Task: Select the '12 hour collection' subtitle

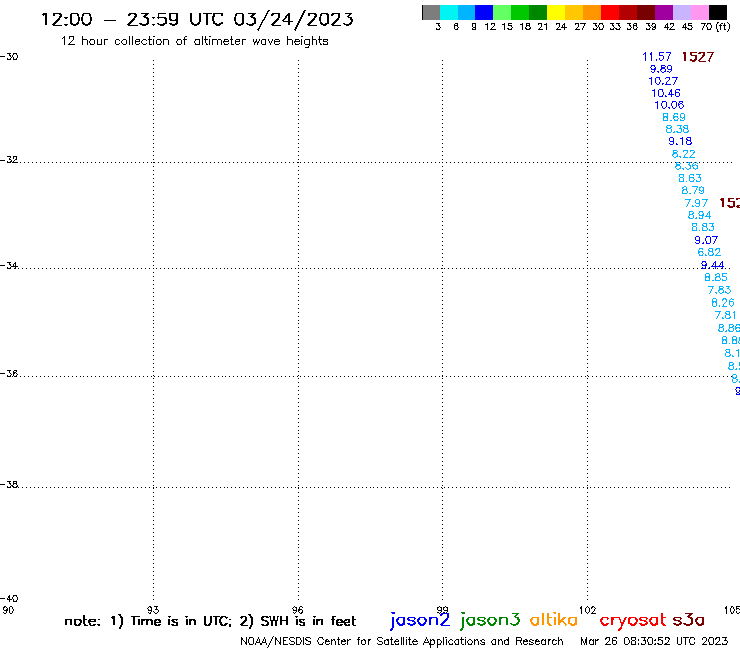Action: pos(194,41)
